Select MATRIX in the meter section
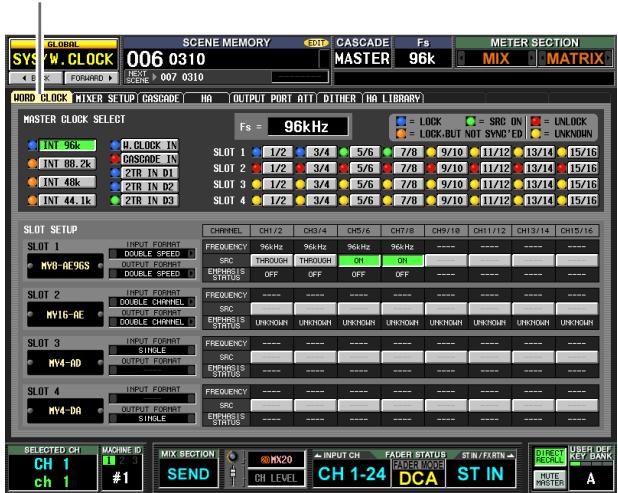Viewport: 618px width, 493px height. (x=575, y=59)
